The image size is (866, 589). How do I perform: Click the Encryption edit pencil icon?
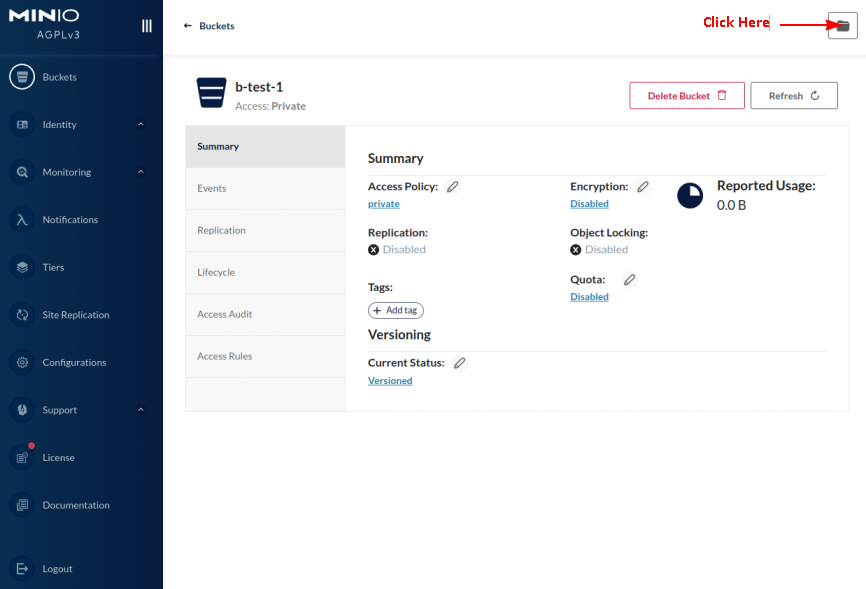(x=643, y=187)
